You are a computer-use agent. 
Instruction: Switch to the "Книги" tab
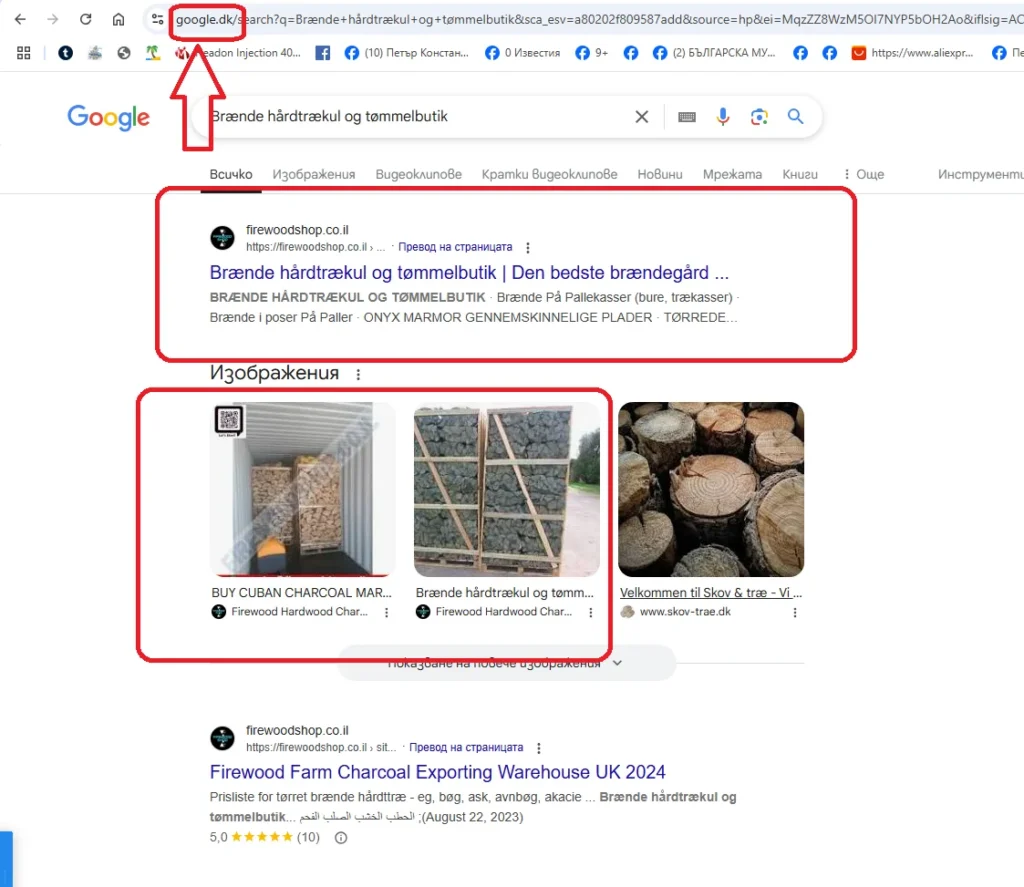pyautogui.click(x=800, y=174)
